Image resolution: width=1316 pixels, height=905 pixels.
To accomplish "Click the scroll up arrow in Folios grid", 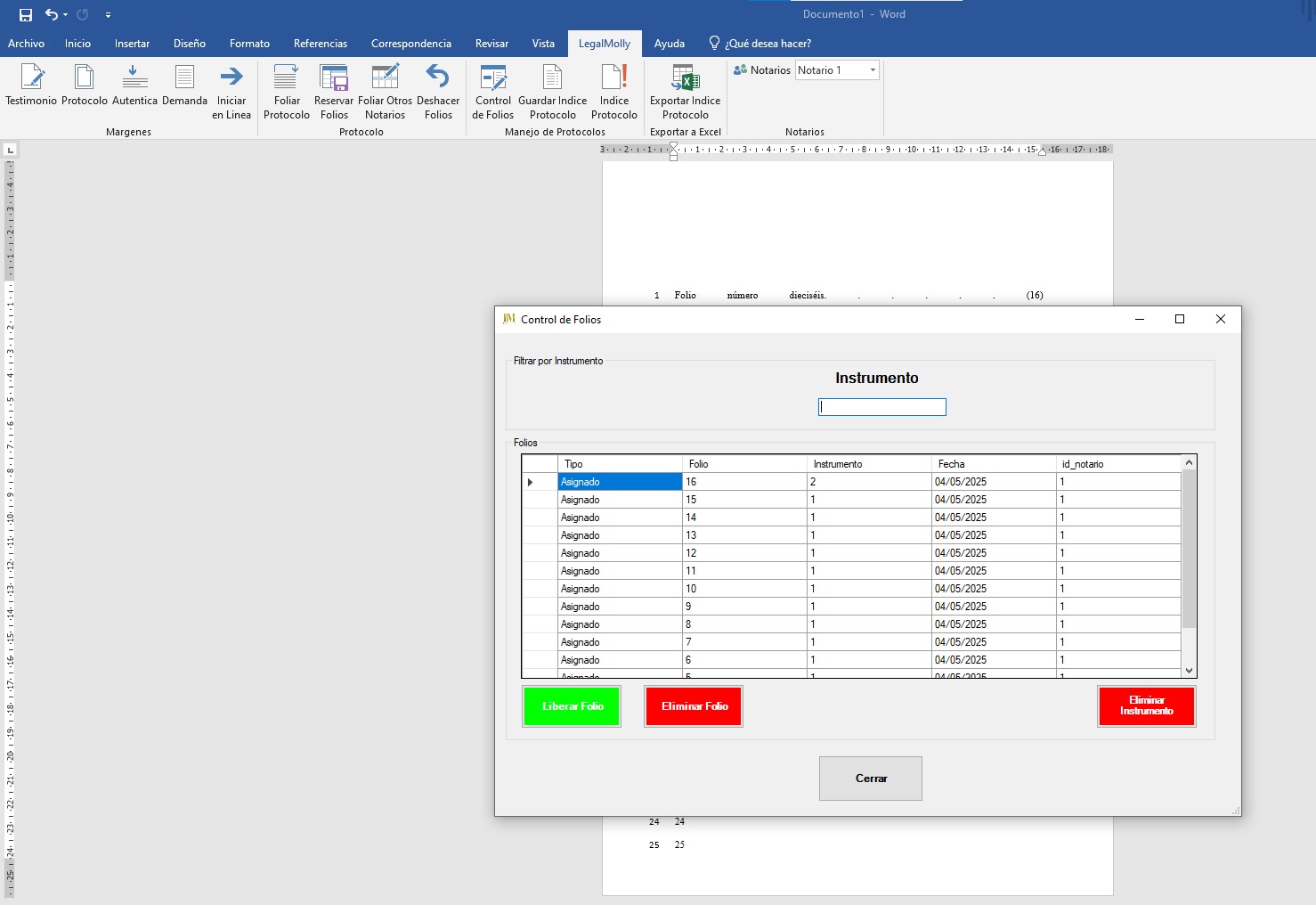I will tap(1189, 462).
